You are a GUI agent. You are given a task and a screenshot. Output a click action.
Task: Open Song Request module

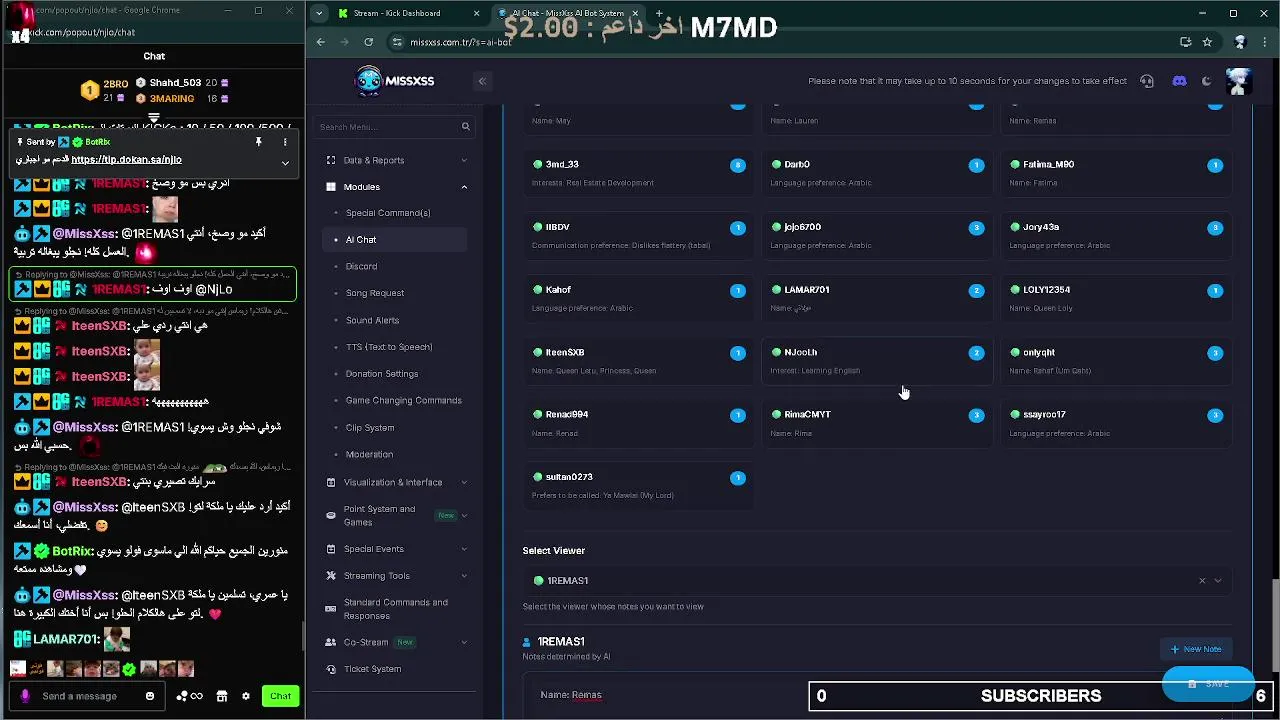[375, 293]
